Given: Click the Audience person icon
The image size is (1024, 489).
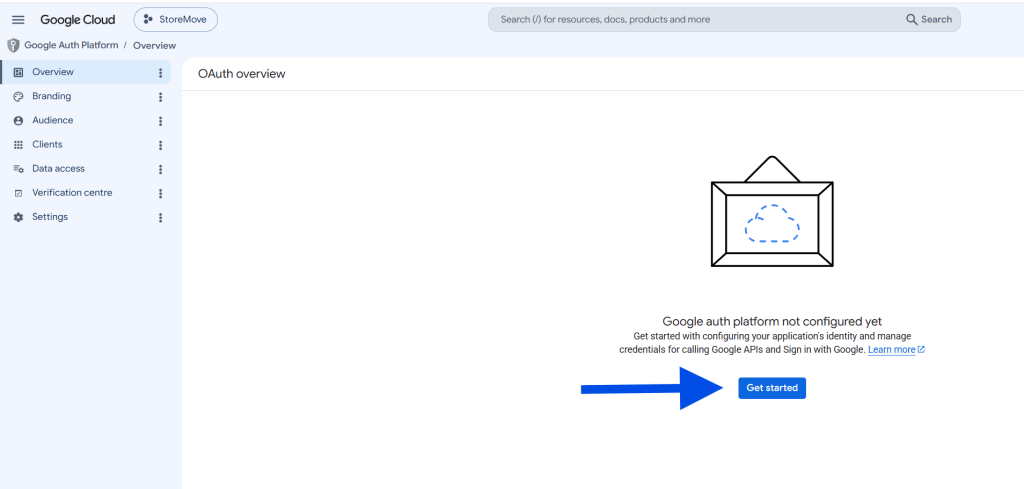Looking at the screenshot, I should 18,121.
